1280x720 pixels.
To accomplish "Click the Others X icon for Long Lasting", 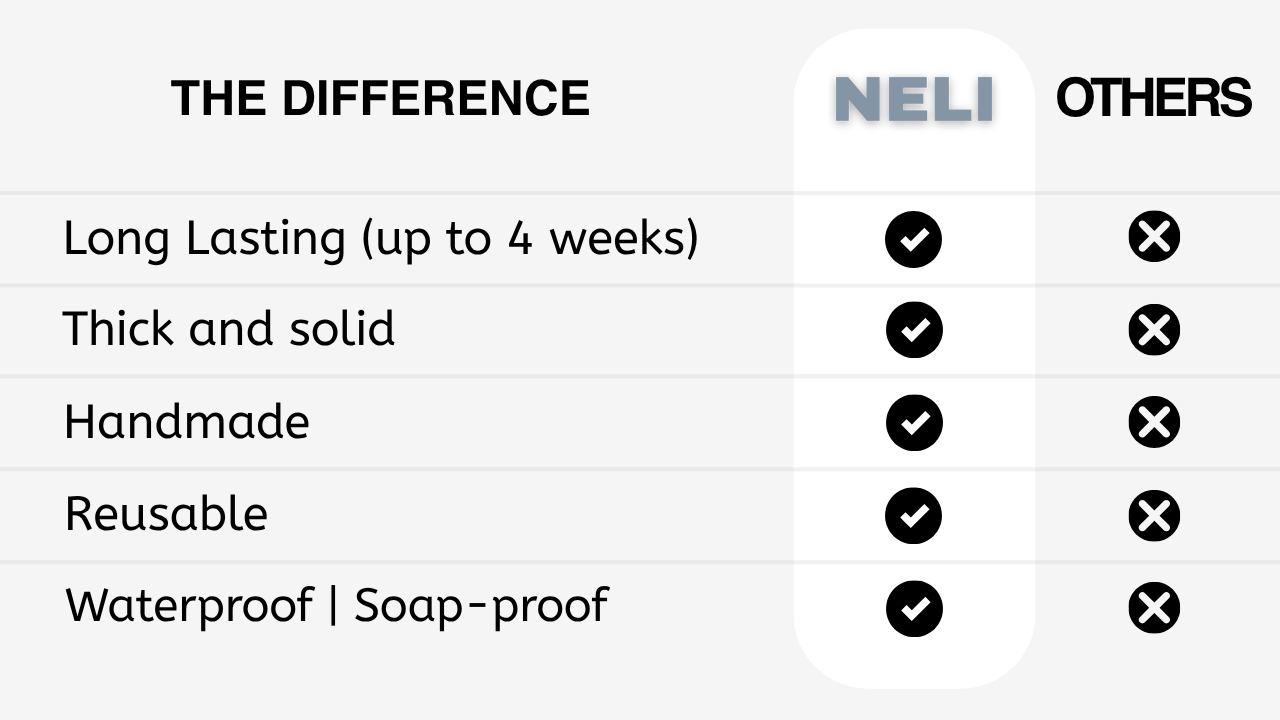I will (x=1154, y=237).
